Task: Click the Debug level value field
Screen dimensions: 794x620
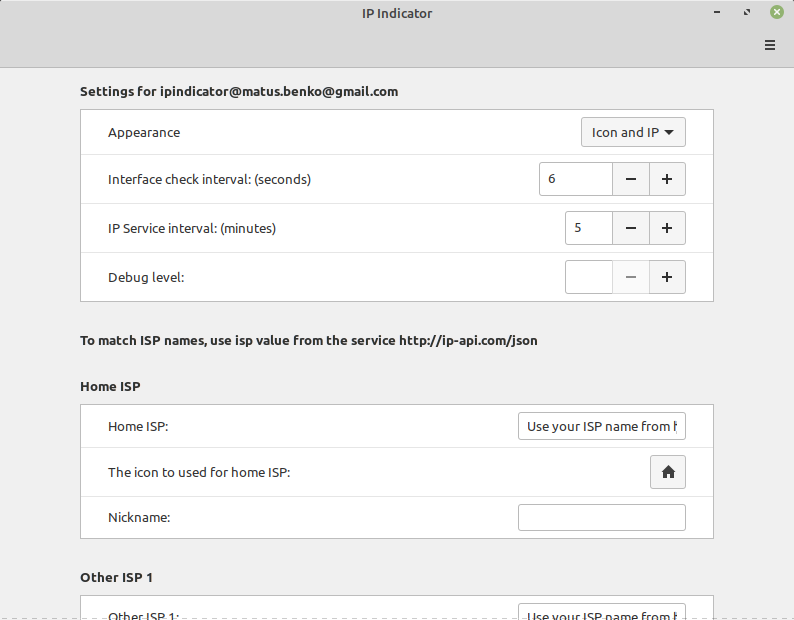Action: tap(589, 277)
